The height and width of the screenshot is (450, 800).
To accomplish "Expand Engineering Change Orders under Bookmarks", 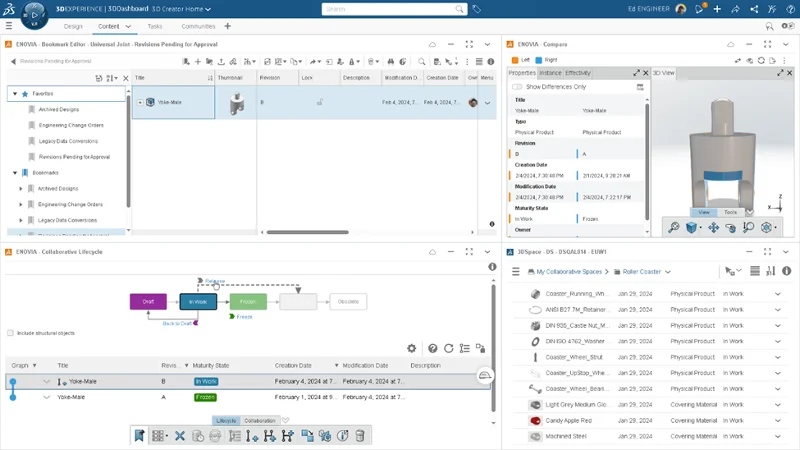I will (x=21, y=204).
